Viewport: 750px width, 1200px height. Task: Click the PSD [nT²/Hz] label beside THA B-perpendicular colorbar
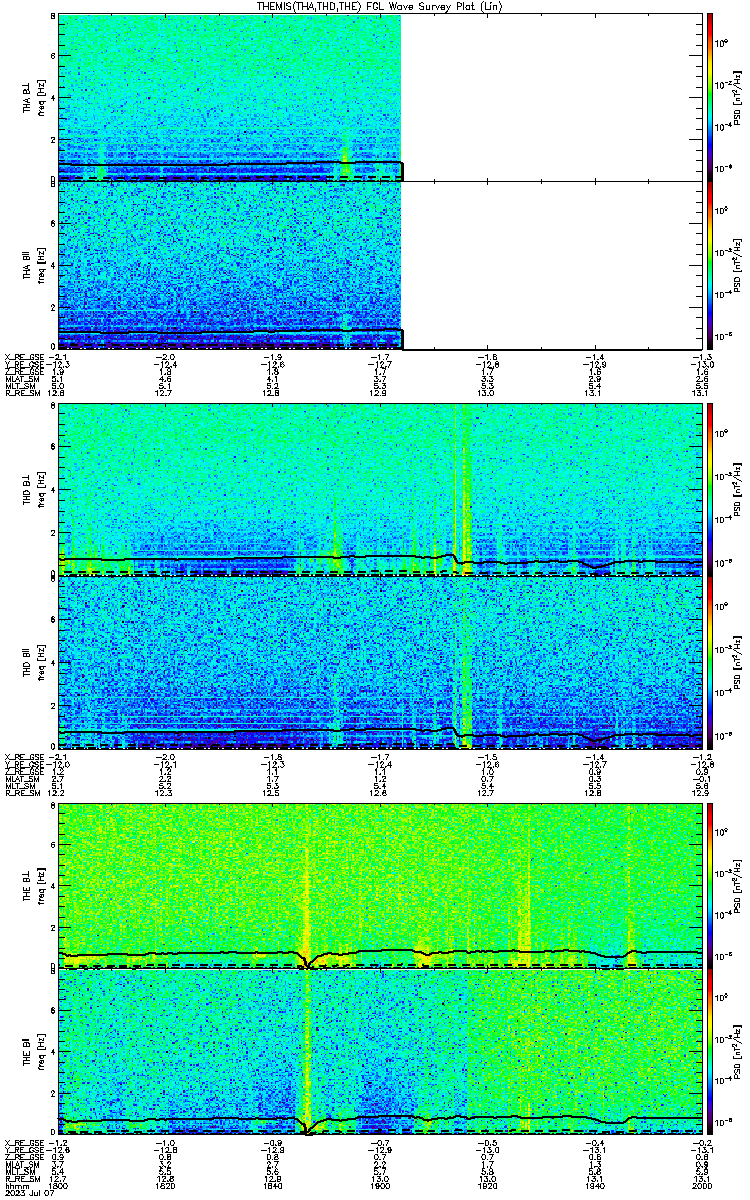click(x=736, y=97)
